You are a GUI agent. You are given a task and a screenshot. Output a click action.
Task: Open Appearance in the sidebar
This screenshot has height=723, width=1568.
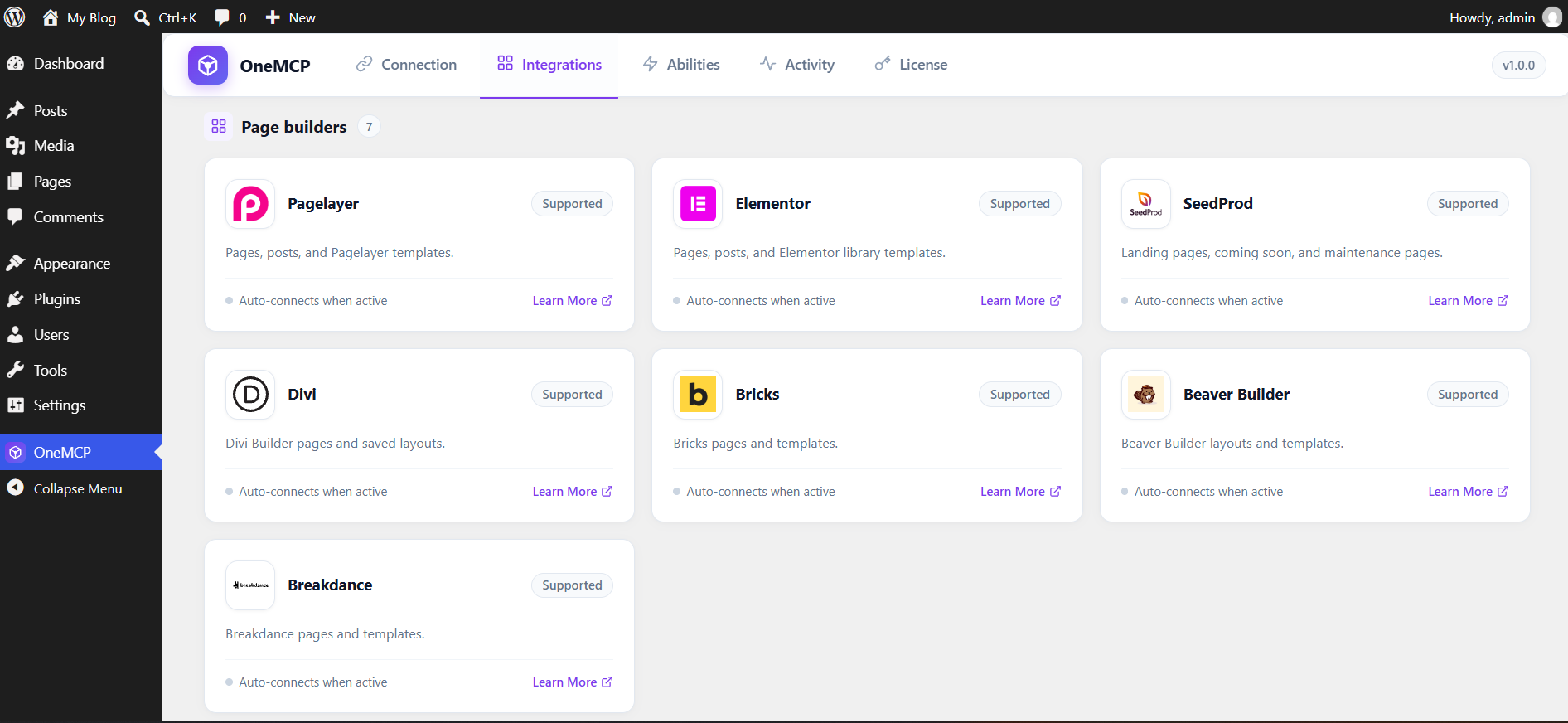pos(81,264)
